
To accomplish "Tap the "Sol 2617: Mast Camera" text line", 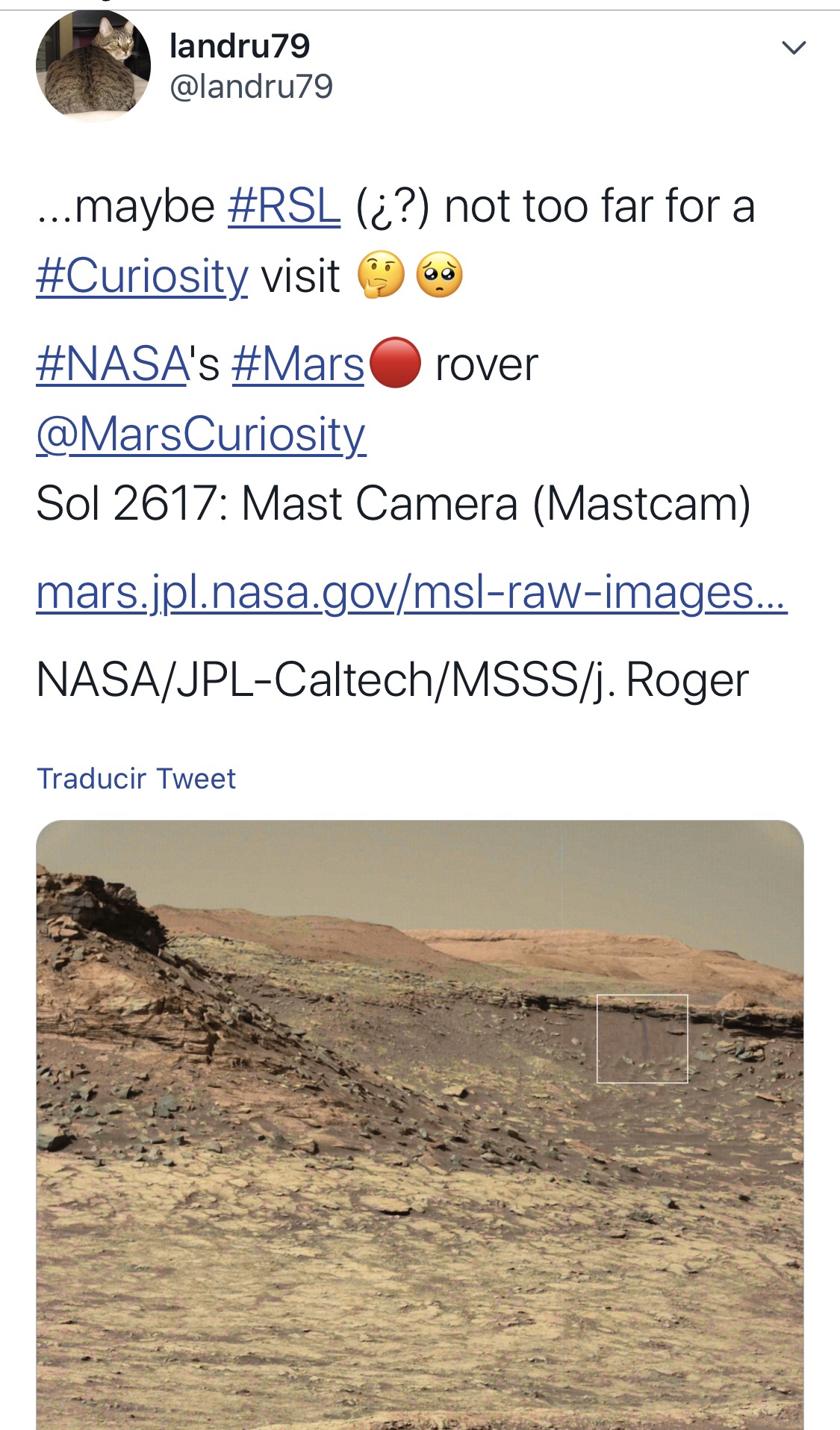I will point(393,503).
